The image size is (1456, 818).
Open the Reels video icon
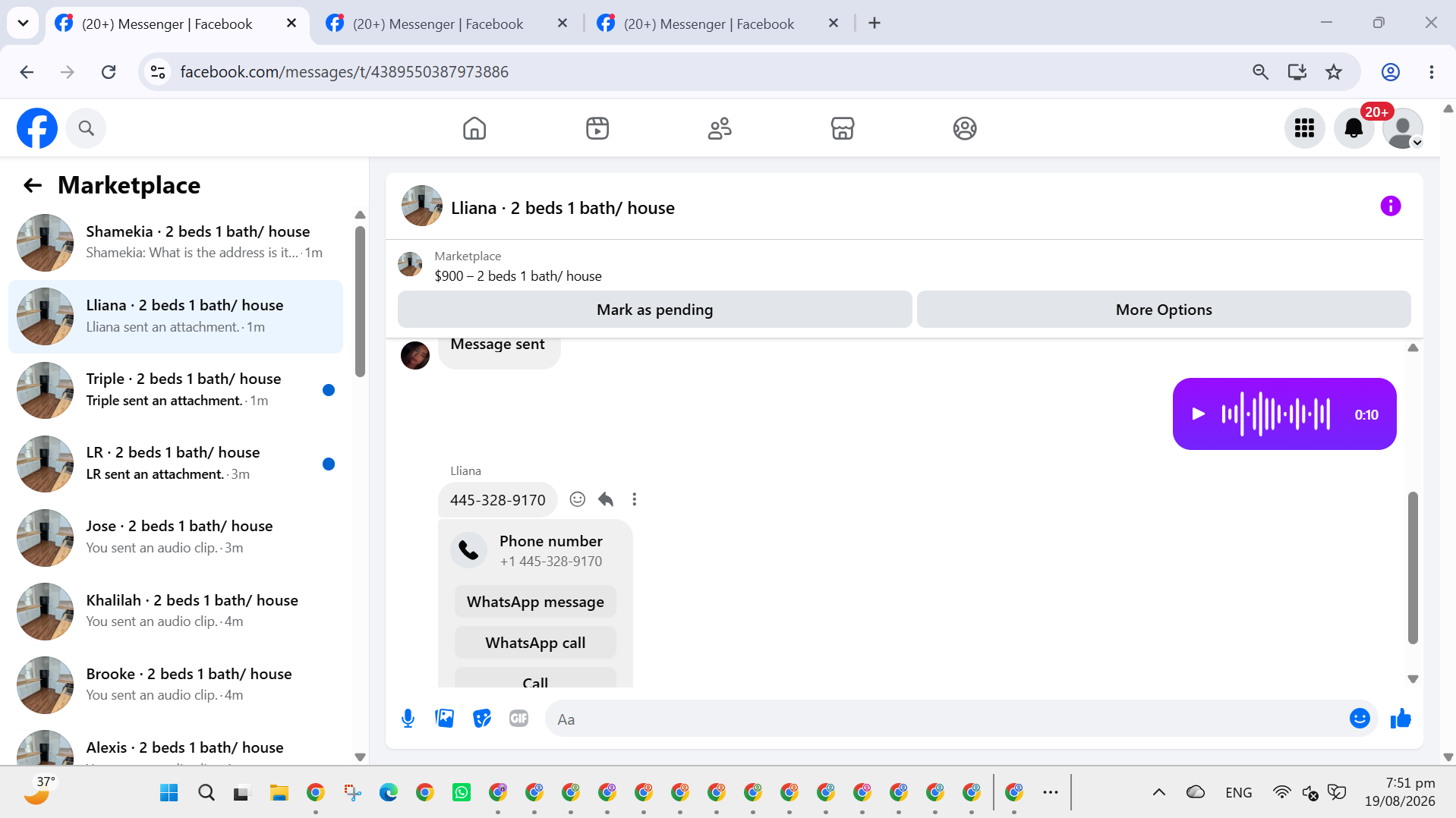597,128
